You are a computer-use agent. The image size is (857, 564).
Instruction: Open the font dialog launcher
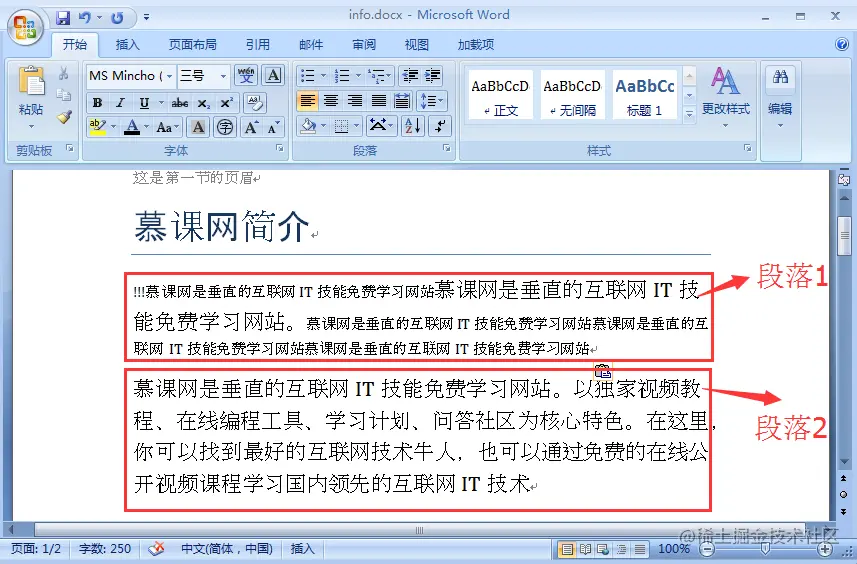coord(280,148)
